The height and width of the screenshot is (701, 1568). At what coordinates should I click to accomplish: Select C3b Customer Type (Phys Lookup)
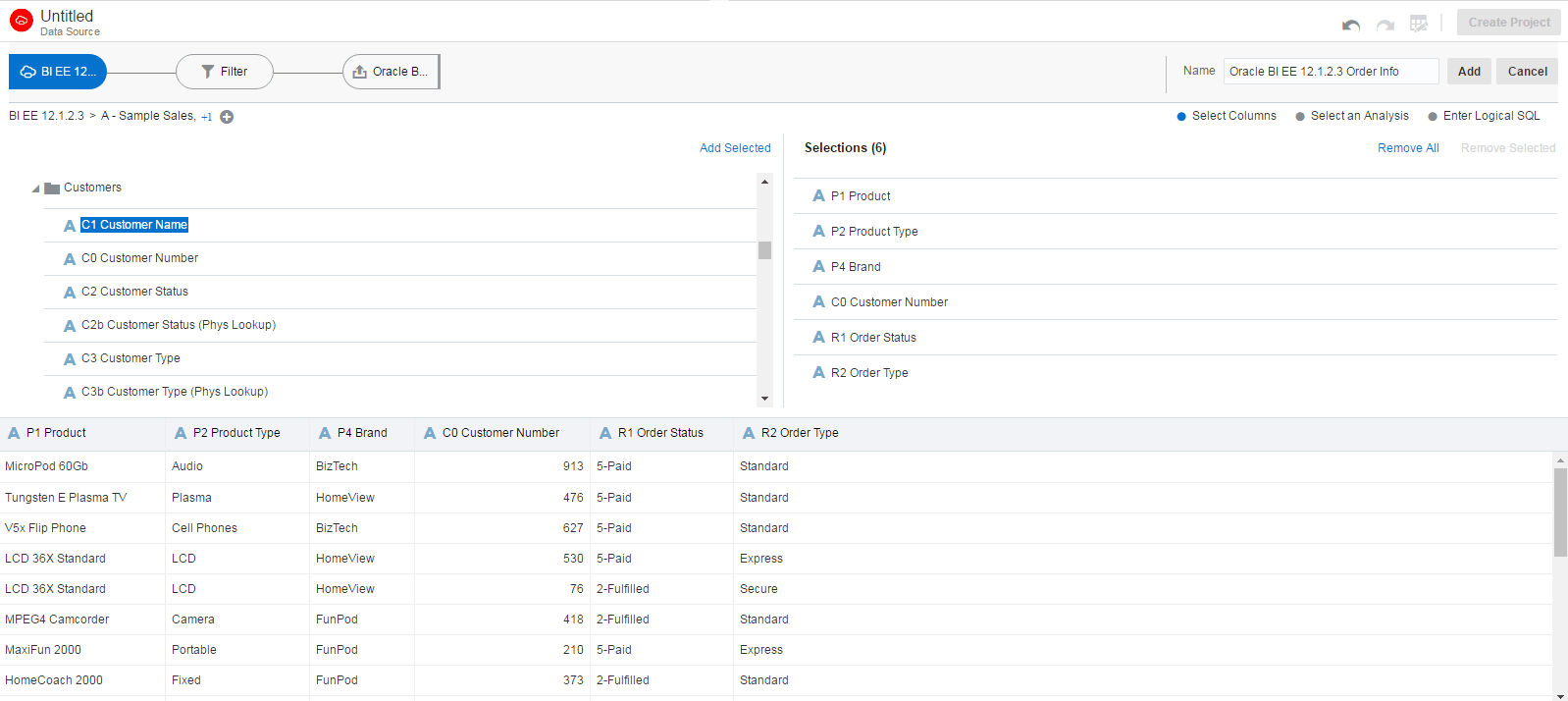pyautogui.click(x=175, y=392)
